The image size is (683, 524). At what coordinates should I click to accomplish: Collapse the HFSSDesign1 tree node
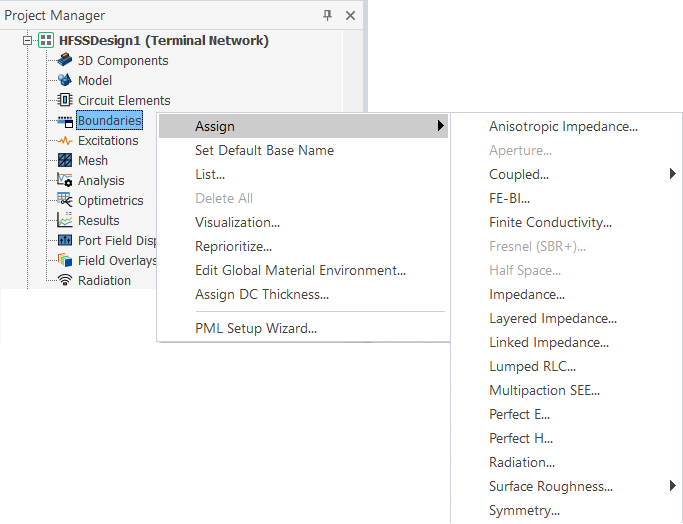27,41
